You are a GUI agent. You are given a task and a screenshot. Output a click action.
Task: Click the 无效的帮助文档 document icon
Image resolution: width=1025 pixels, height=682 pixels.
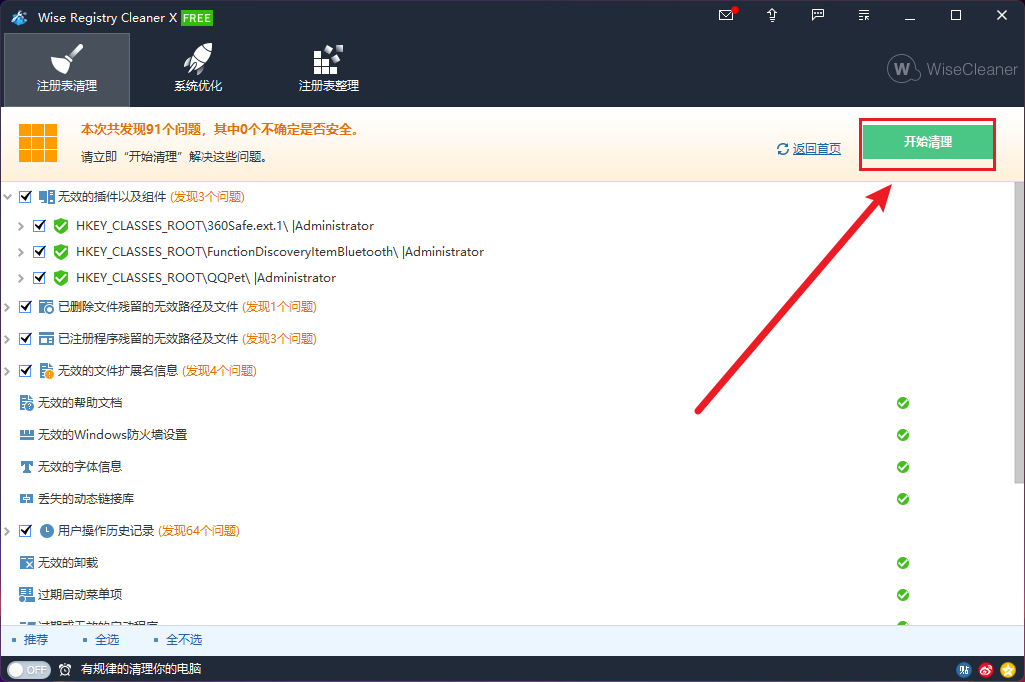(x=26, y=403)
